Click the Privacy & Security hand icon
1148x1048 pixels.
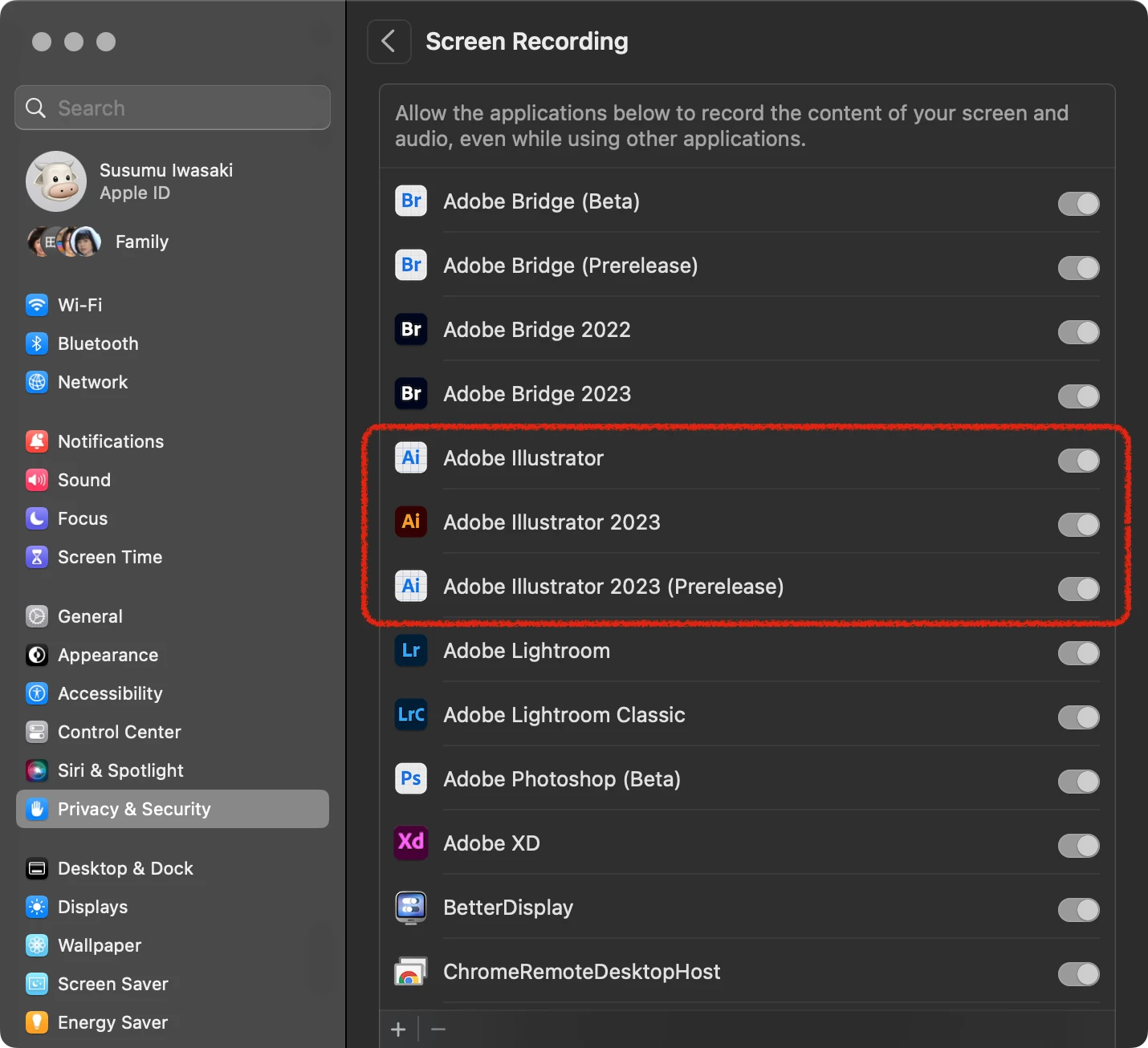[37, 809]
